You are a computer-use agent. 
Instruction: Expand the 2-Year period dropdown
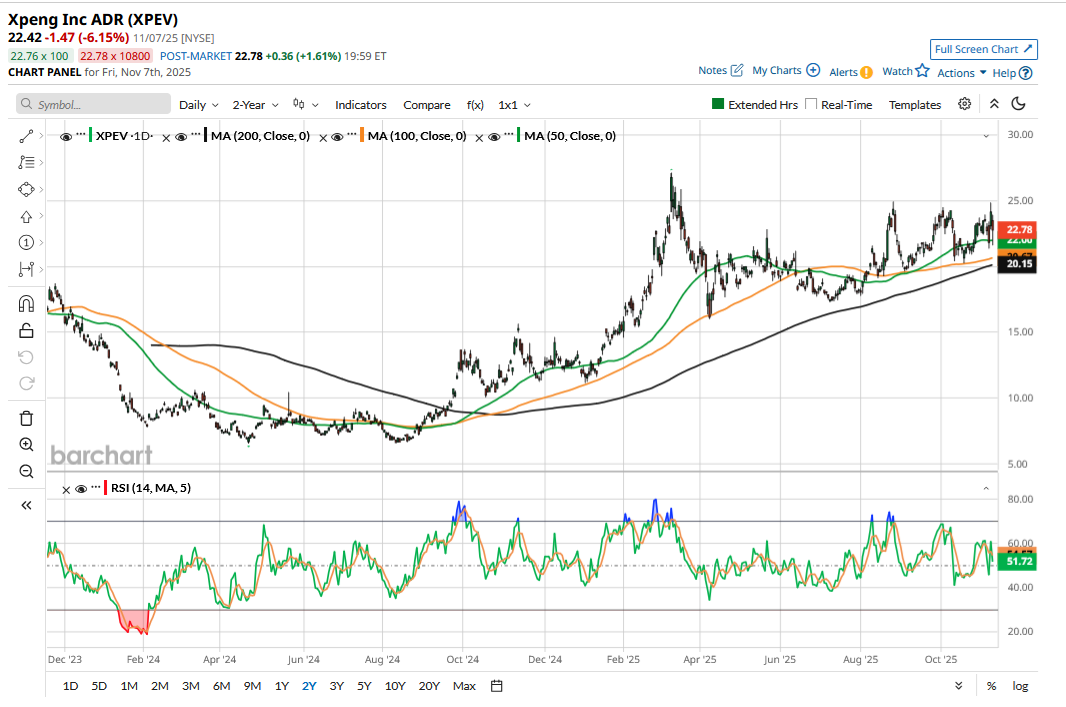pos(254,105)
